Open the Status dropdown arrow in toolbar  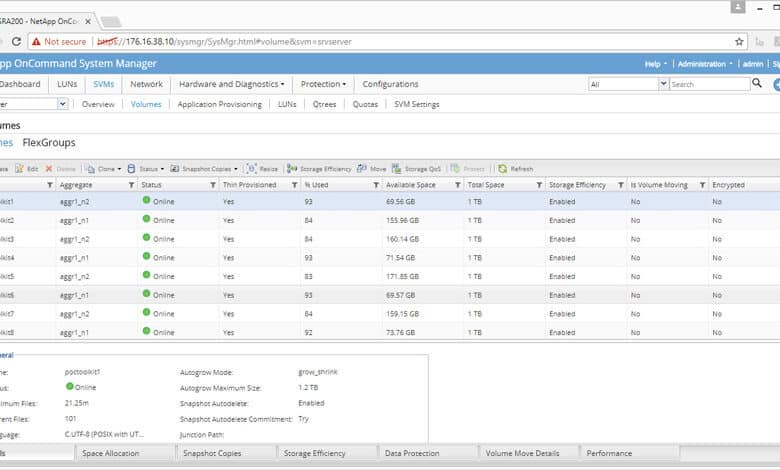pos(162,169)
